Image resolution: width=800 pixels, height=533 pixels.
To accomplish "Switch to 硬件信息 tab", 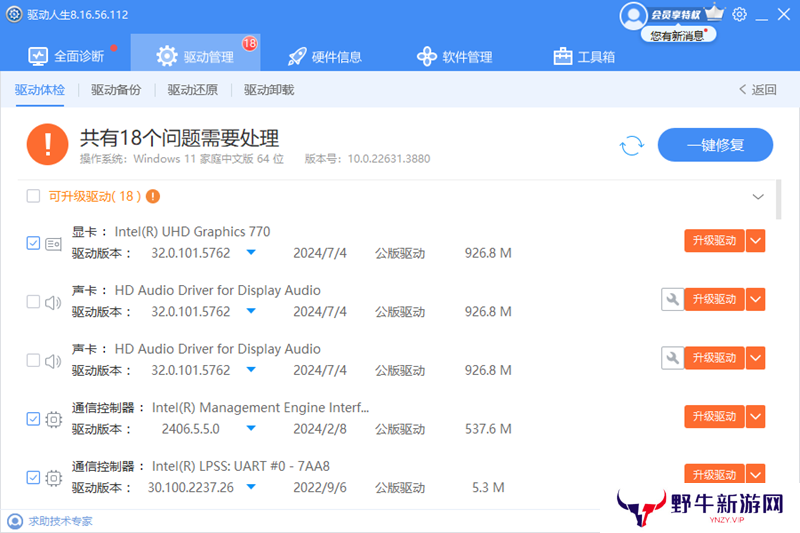I will [325, 57].
